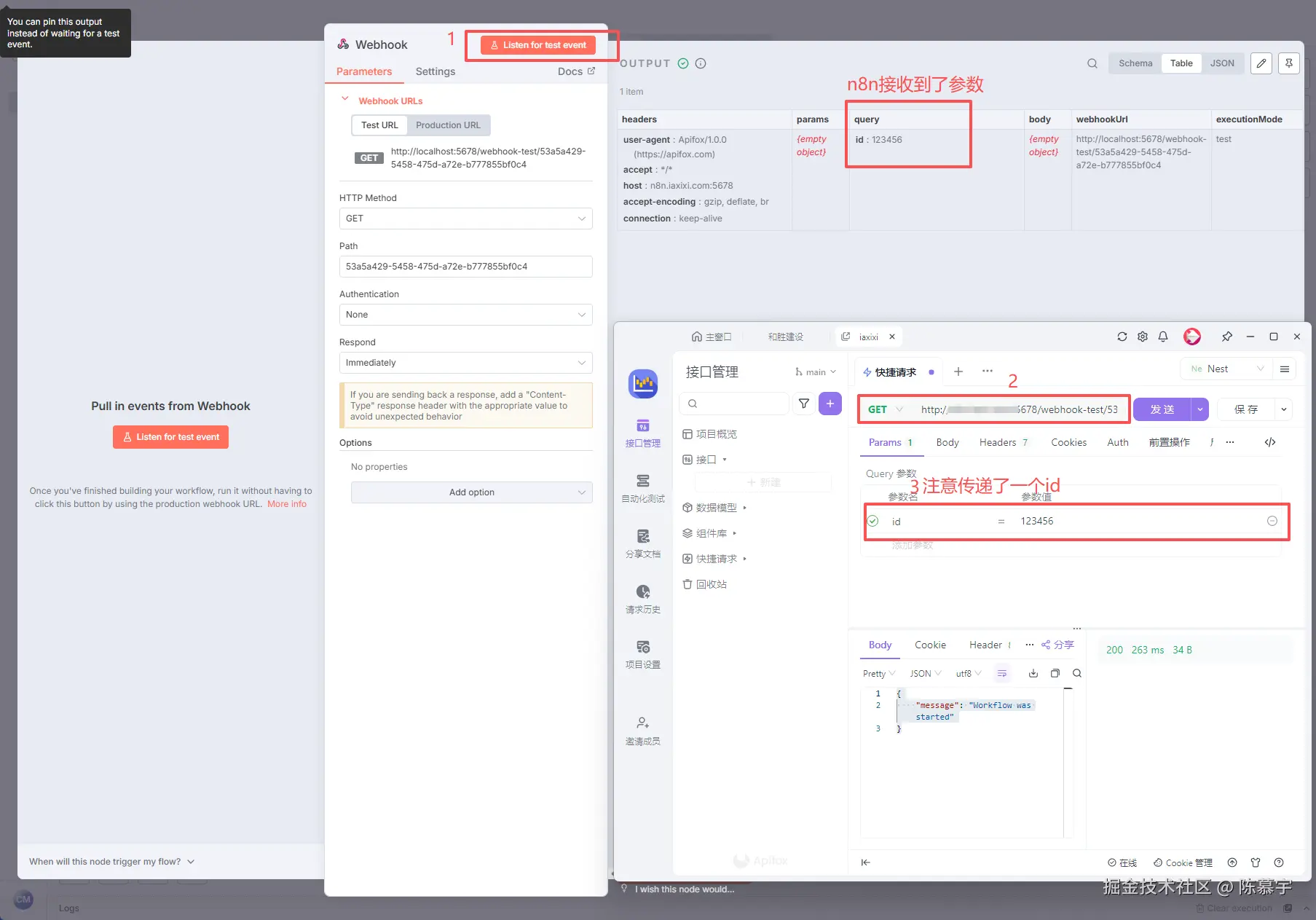Image resolution: width=1316 pixels, height=920 pixels.
Task: Open 自动化测试 in Apifox sidebar
Action: (643, 489)
